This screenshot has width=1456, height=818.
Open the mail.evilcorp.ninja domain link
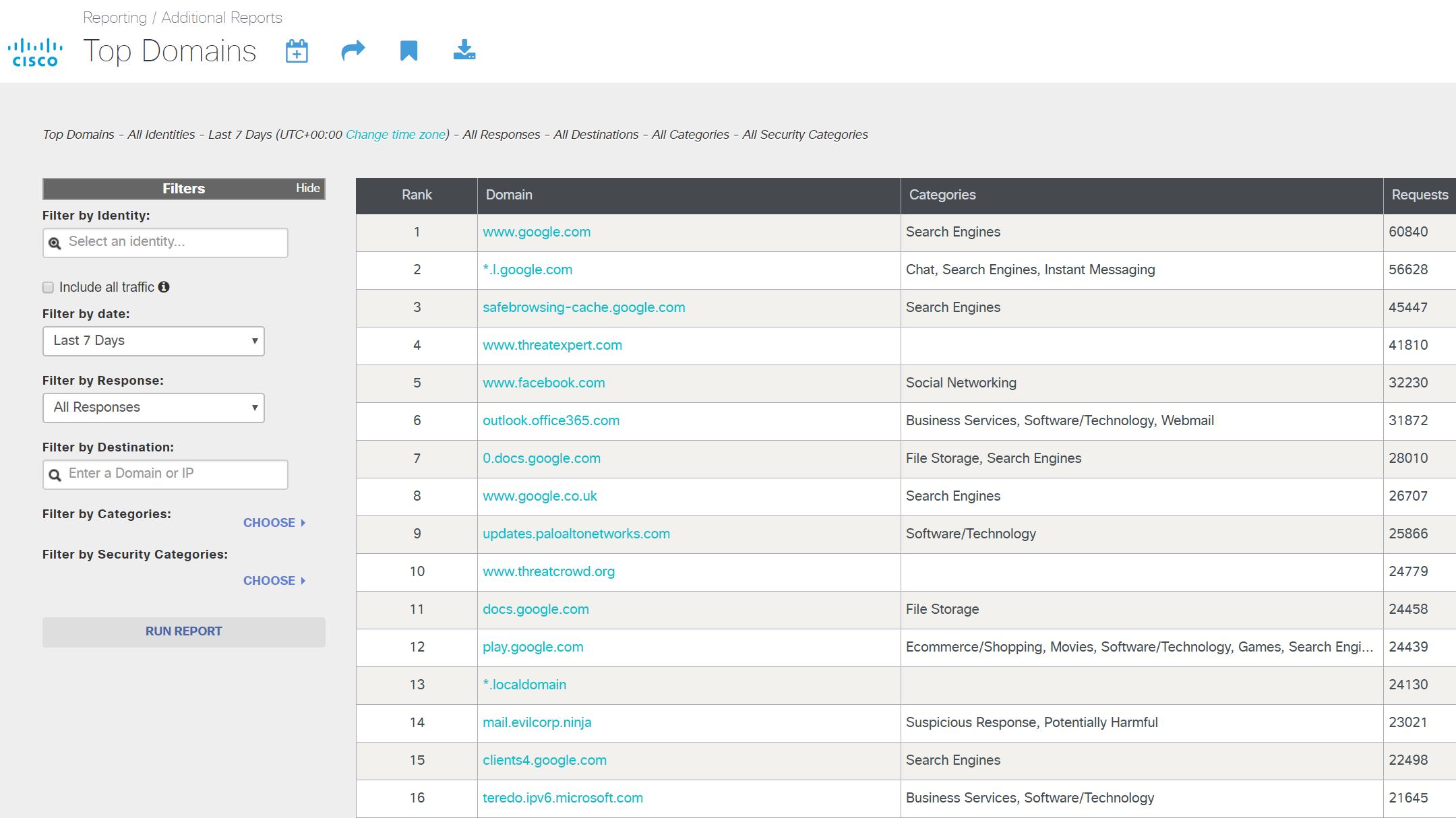tap(537, 722)
